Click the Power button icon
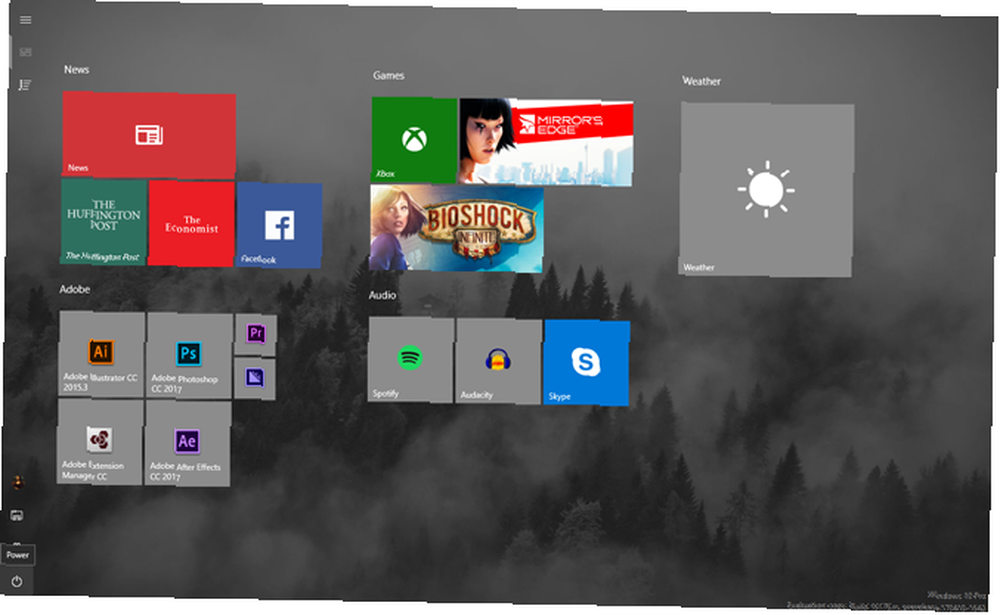This screenshot has height=615, width=1000. click(17, 581)
